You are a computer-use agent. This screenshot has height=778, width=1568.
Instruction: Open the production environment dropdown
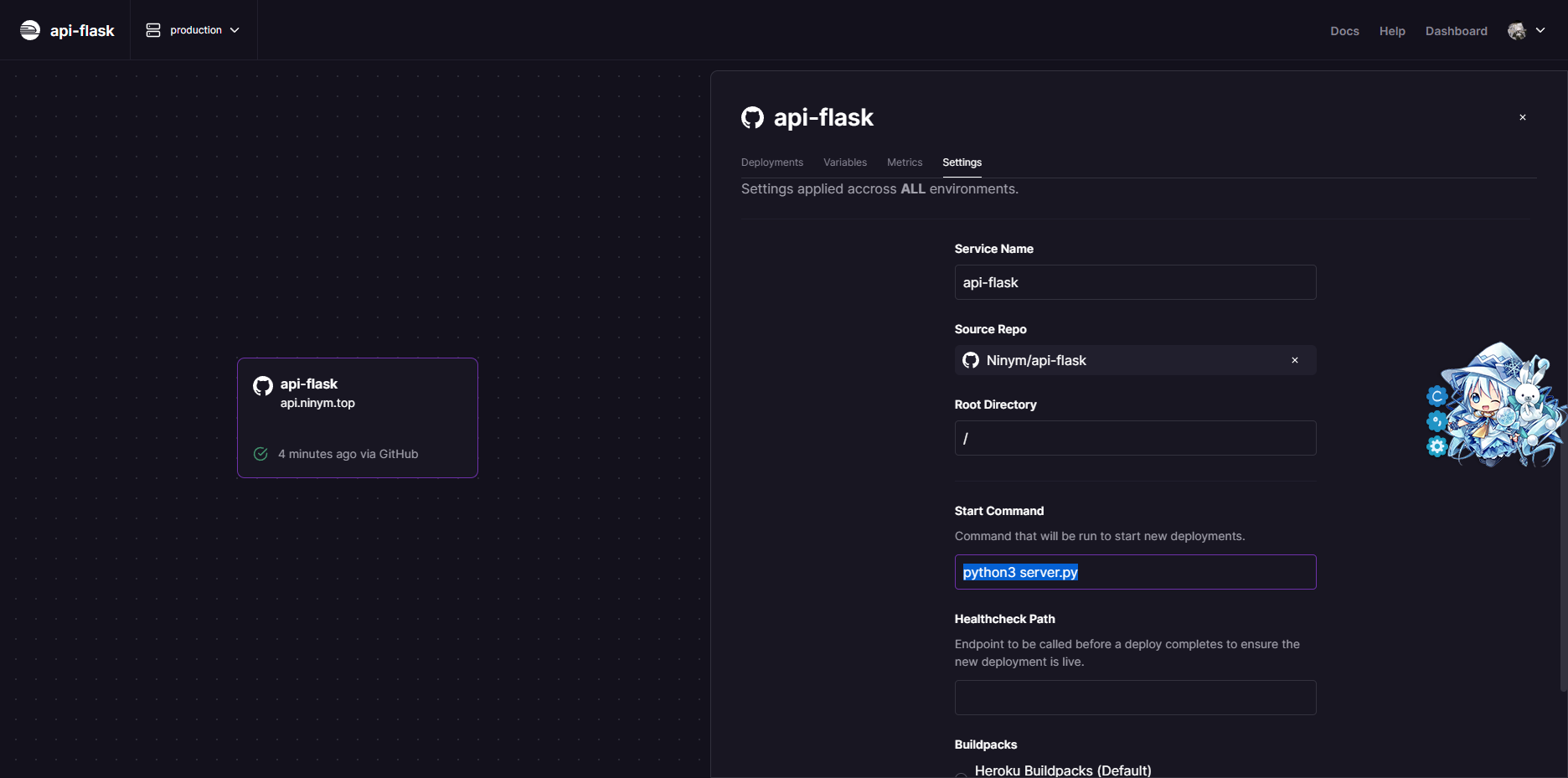(x=193, y=30)
